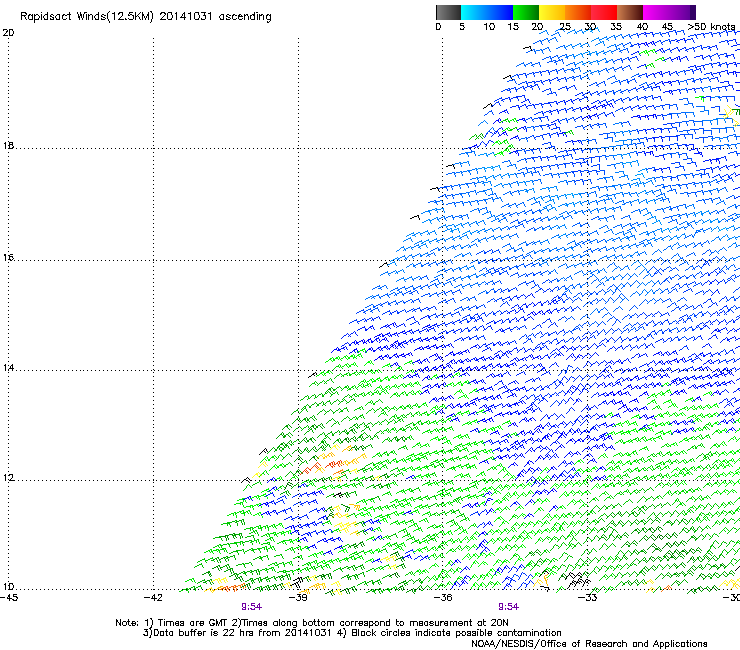Click the 9:54 time label near -39

coord(252,607)
